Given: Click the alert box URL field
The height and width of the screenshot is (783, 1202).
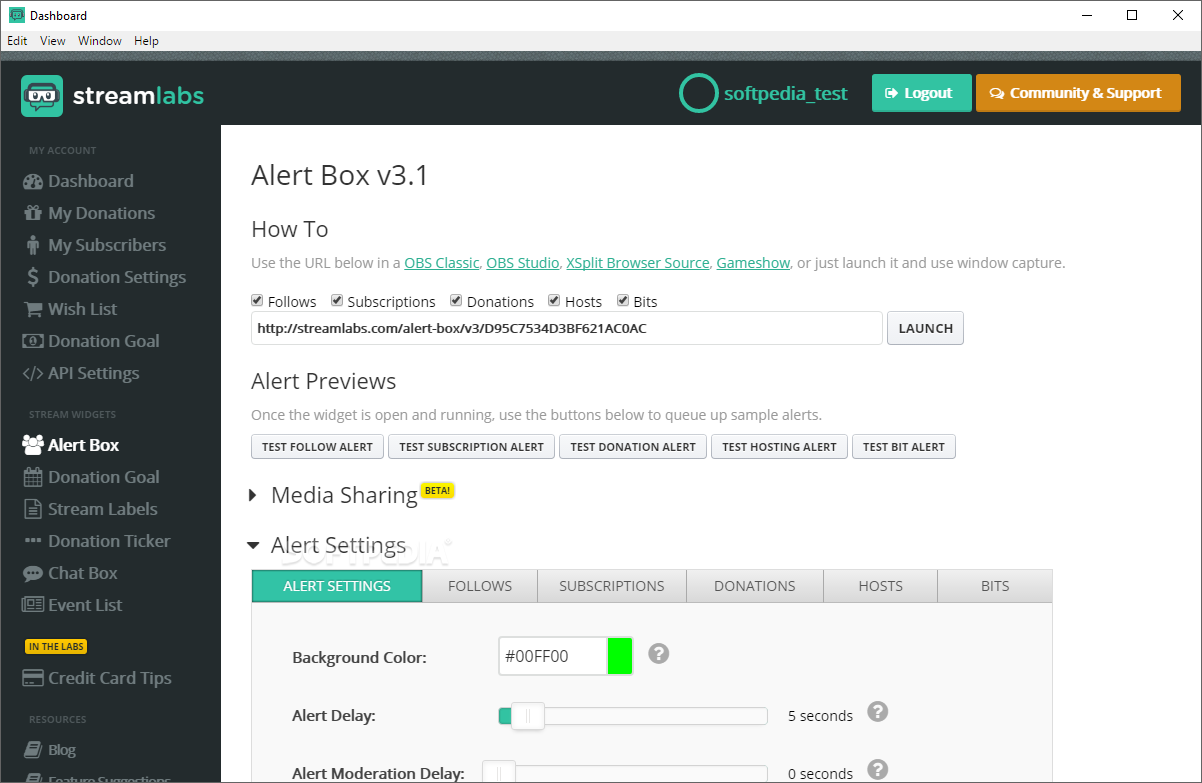Looking at the screenshot, I should coord(567,328).
